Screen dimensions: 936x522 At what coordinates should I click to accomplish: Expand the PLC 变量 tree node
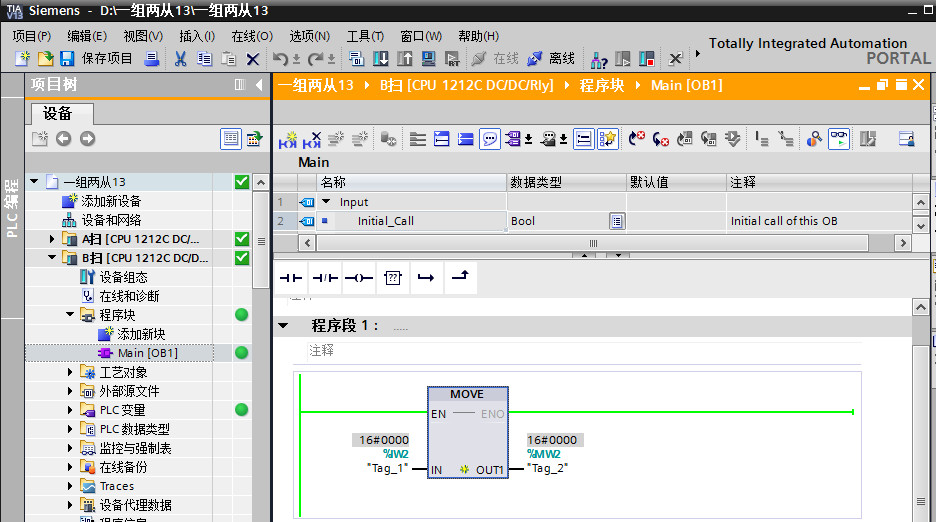tap(71, 410)
